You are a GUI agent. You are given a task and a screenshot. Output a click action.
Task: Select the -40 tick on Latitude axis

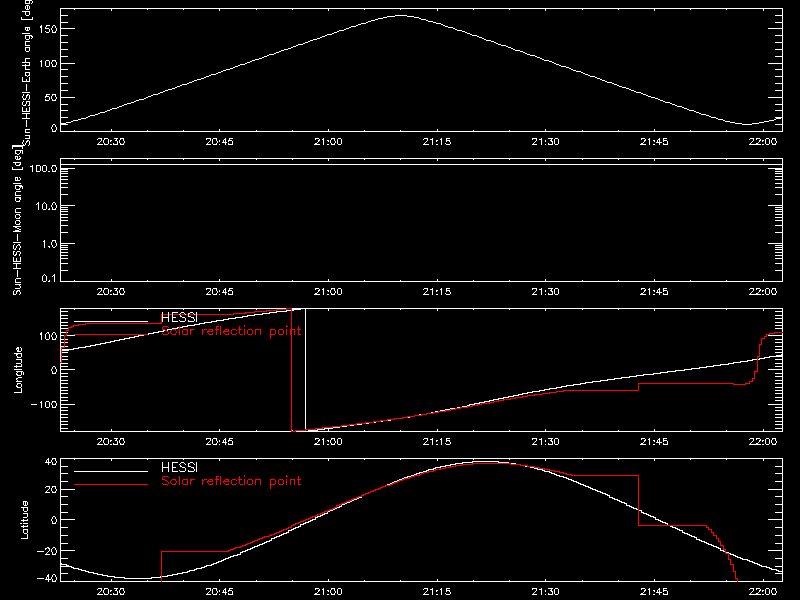click(x=47, y=578)
